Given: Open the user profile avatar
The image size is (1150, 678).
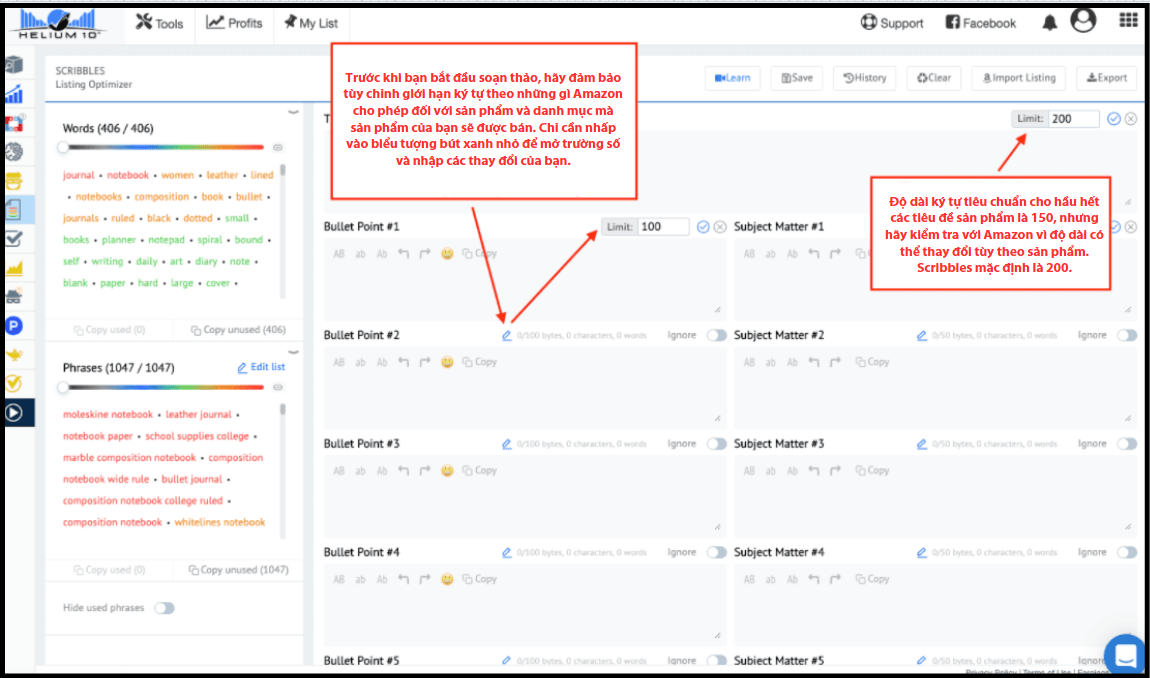Looking at the screenshot, I should click(x=1083, y=21).
